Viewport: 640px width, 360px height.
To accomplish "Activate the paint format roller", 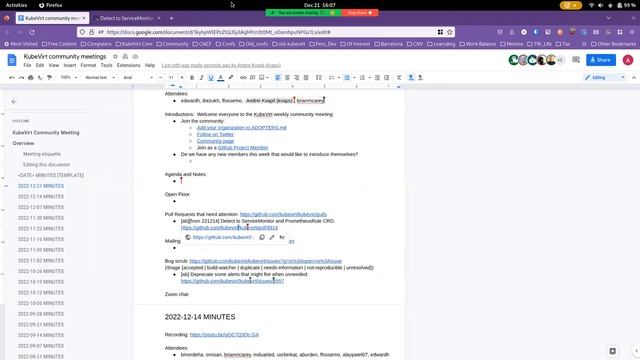I will tap(49, 78).
